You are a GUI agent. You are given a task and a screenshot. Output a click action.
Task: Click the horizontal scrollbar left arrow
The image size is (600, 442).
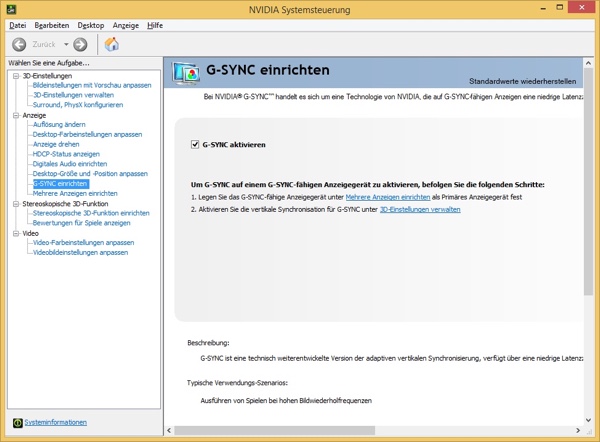(x=169, y=431)
